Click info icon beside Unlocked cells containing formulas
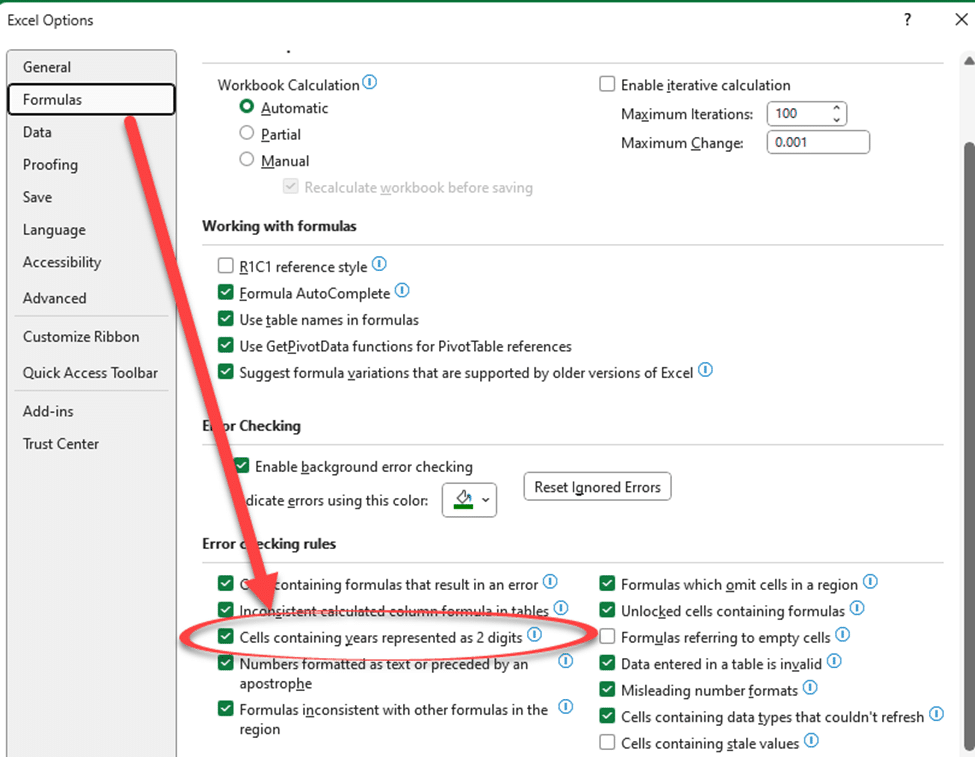 (x=857, y=608)
